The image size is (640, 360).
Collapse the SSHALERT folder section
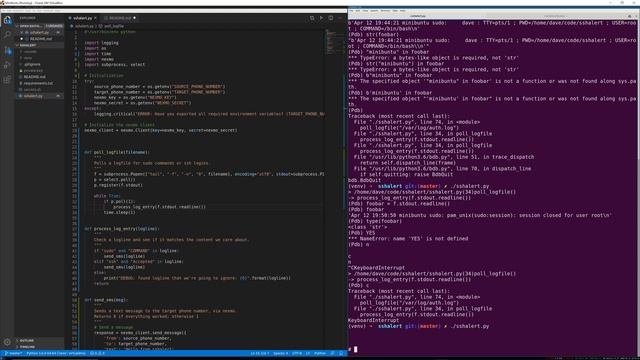(x=39, y=45)
